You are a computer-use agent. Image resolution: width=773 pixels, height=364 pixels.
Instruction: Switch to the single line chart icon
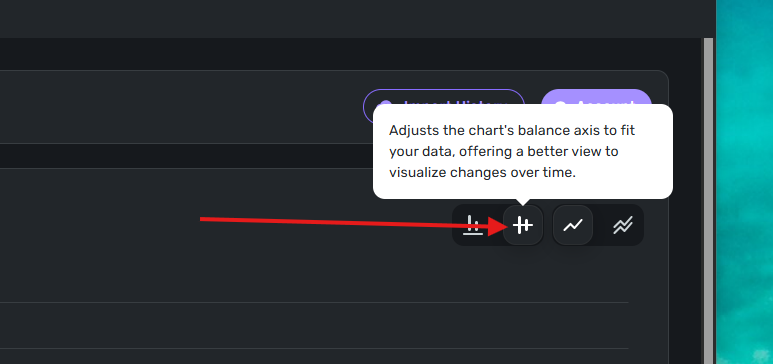pyautogui.click(x=573, y=225)
